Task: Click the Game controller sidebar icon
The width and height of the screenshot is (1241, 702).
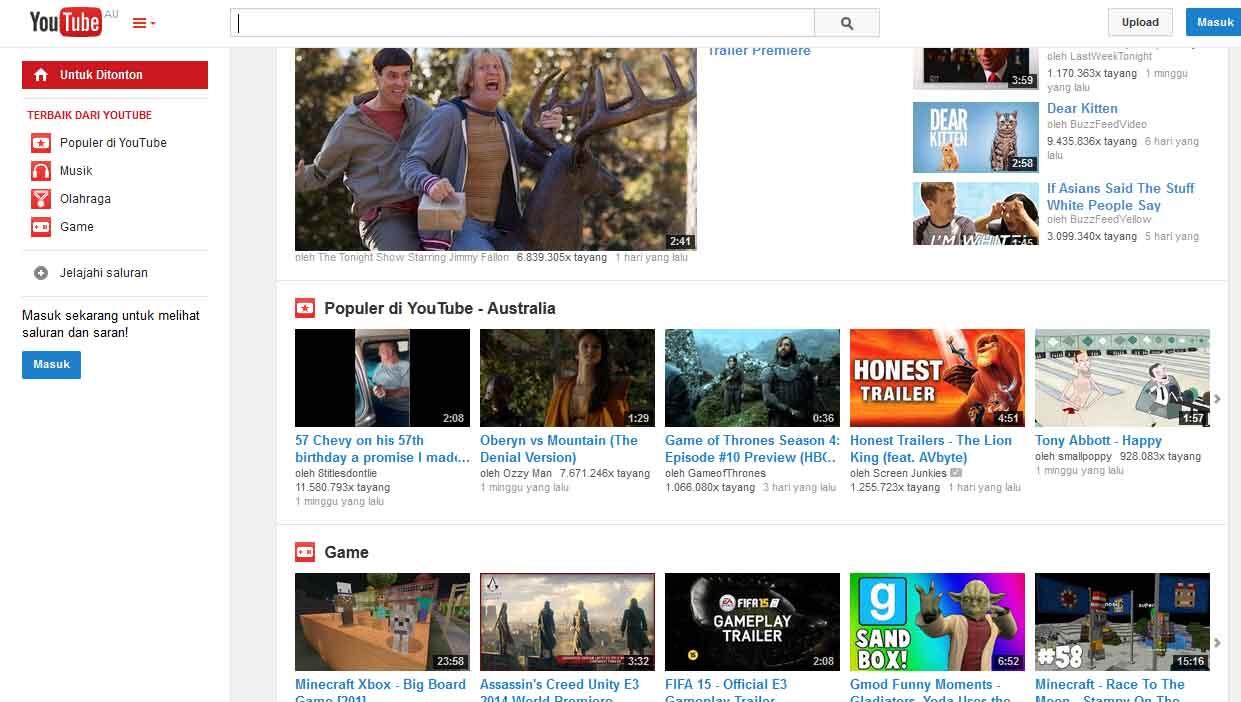Action: point(41,227)
